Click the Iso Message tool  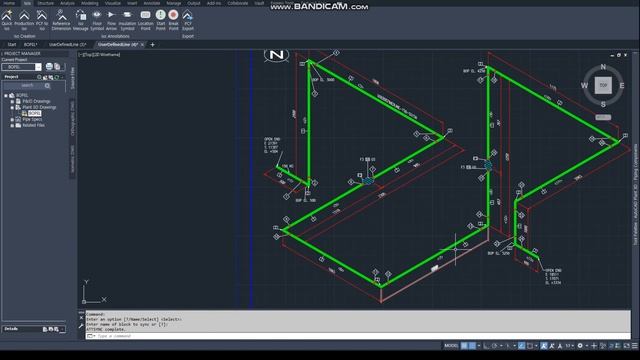(80, 20)
